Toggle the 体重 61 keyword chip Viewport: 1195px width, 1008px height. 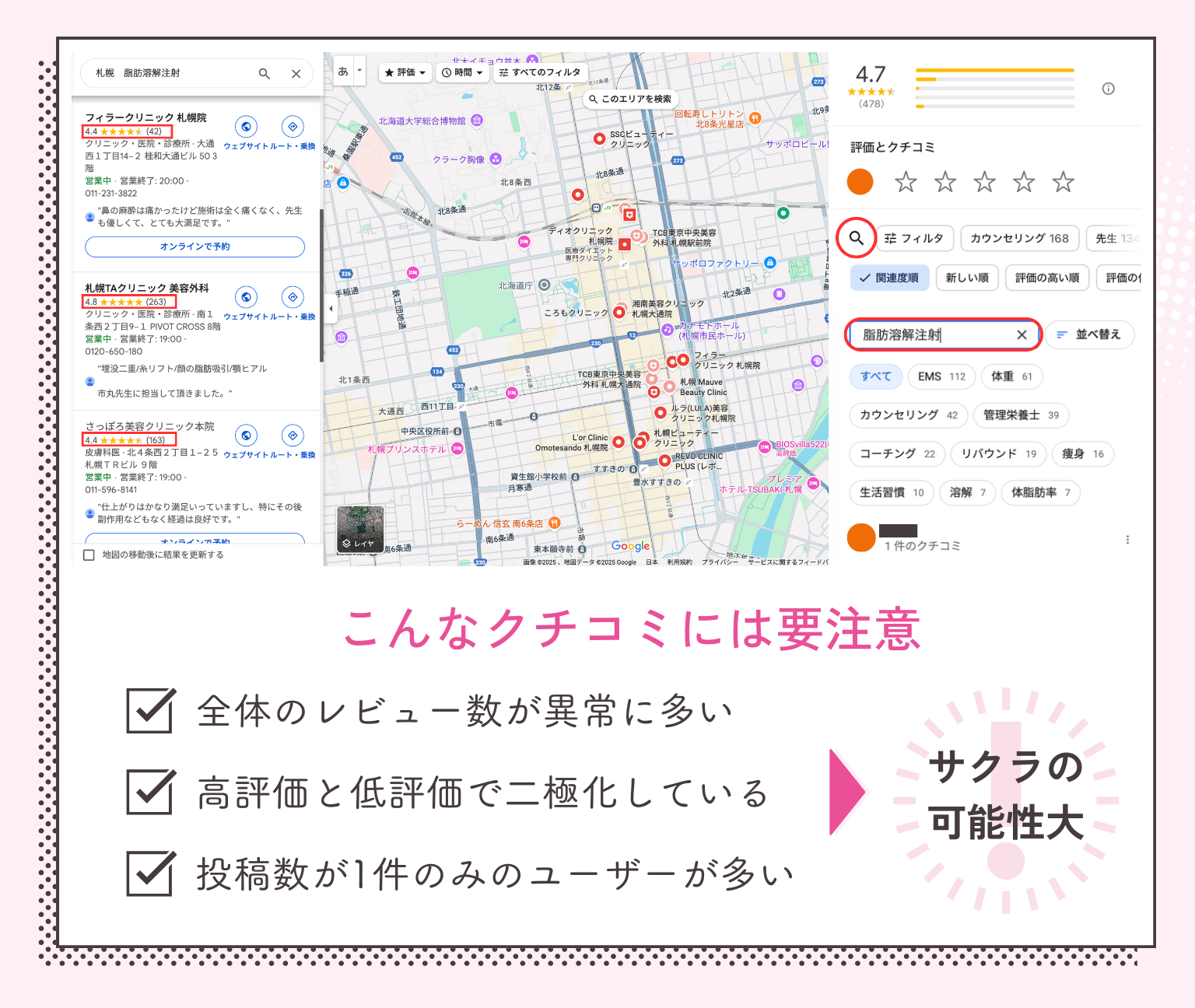click(x=1011, y=376)
